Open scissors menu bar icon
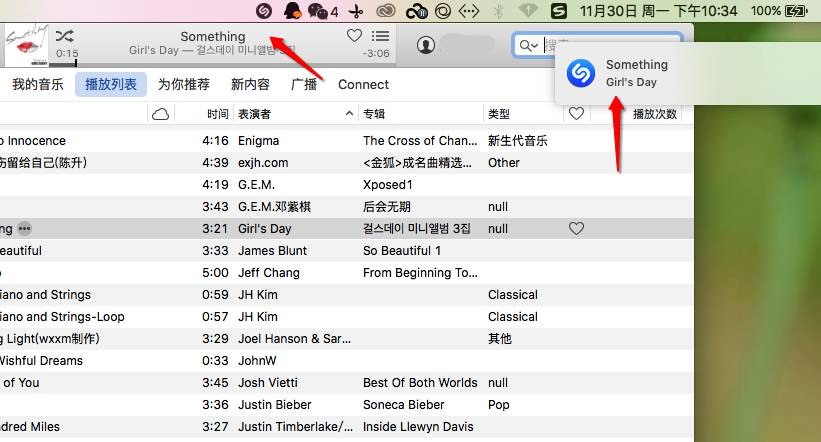Screen dimensions: 821x442 (356, 10)
